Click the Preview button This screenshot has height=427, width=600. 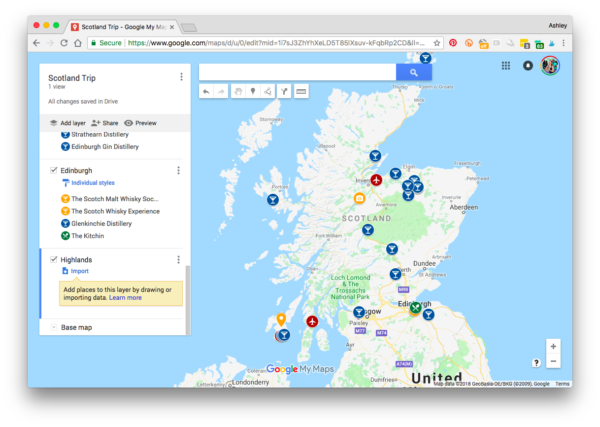140,123
